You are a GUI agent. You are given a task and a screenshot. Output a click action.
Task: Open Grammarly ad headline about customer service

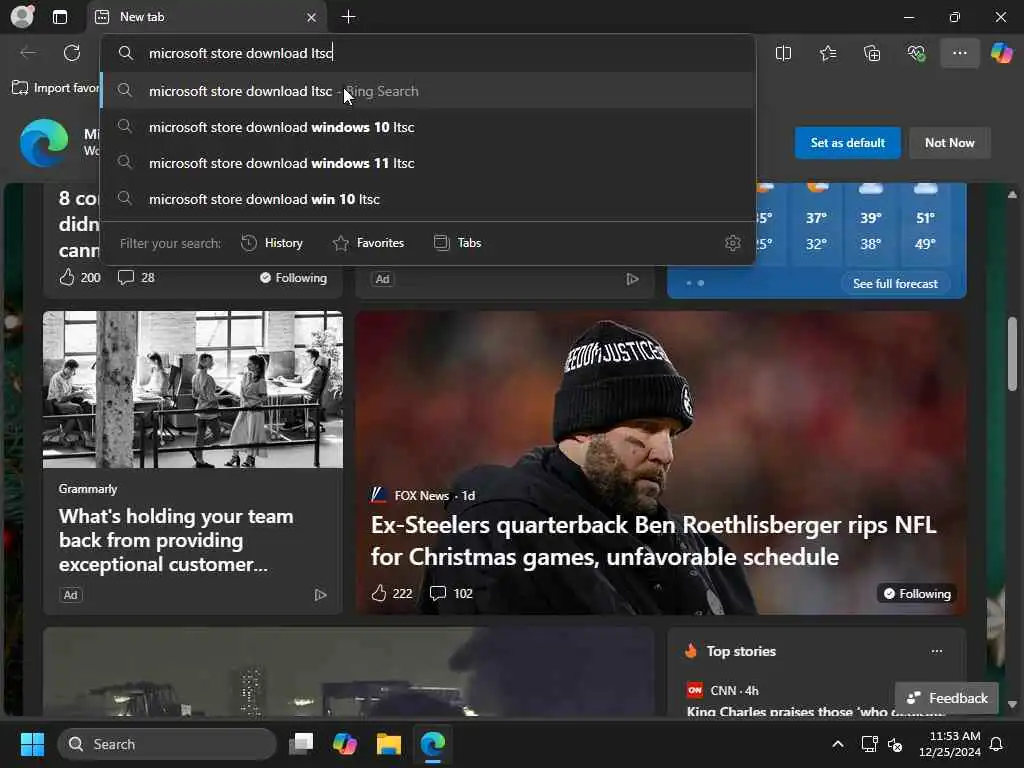pyautogui.click(x=176, y=540)
